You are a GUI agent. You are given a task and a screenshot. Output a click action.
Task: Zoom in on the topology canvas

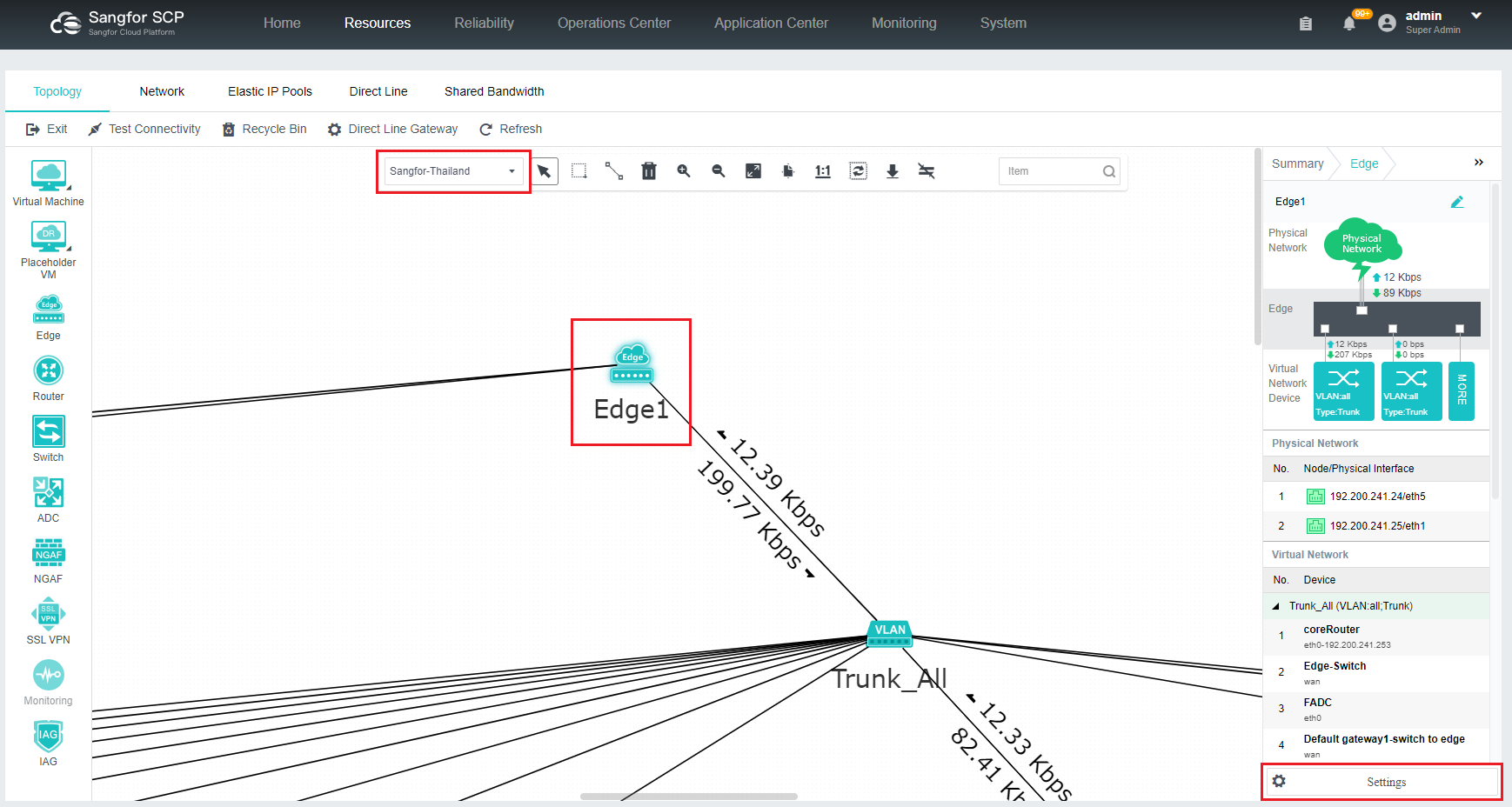point(684,171)
